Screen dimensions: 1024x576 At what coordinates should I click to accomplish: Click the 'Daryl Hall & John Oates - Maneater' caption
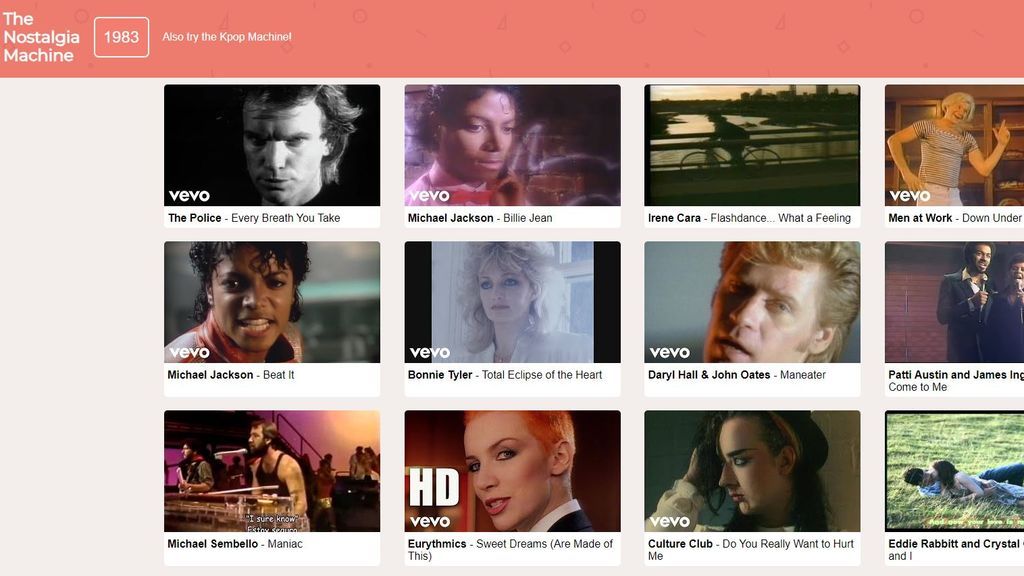coord(737,375)
